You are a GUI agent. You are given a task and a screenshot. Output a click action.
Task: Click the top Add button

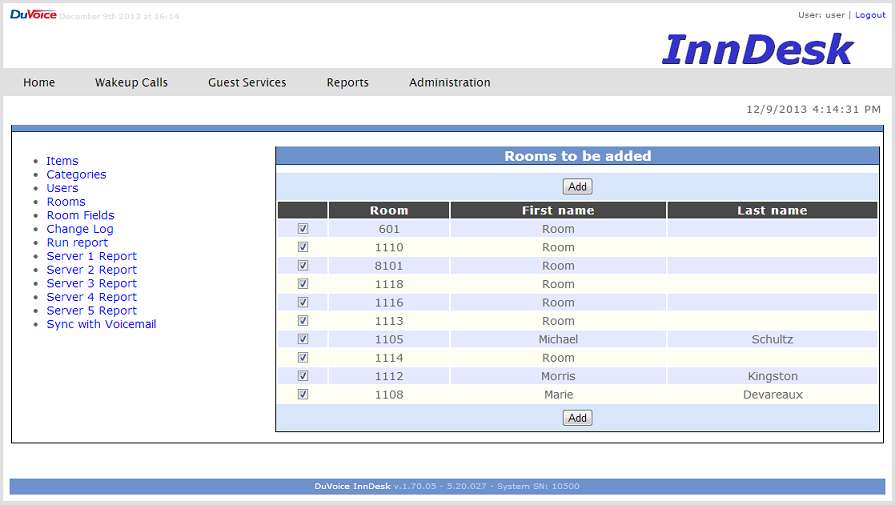tap(578, 187)
